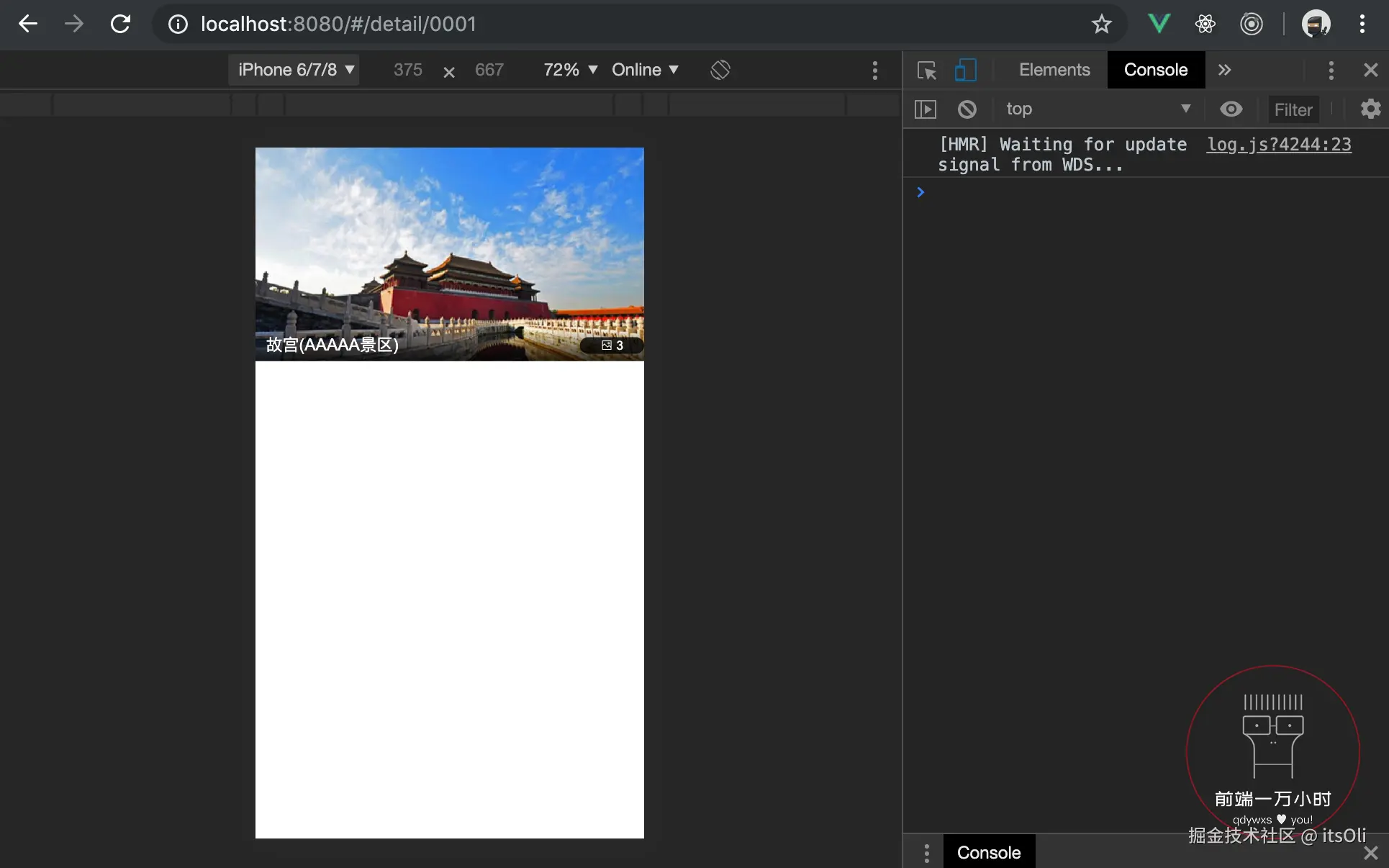Open the 72% zoom dropdown
The width and height of the screenshot is (1389, 868).
570,70
